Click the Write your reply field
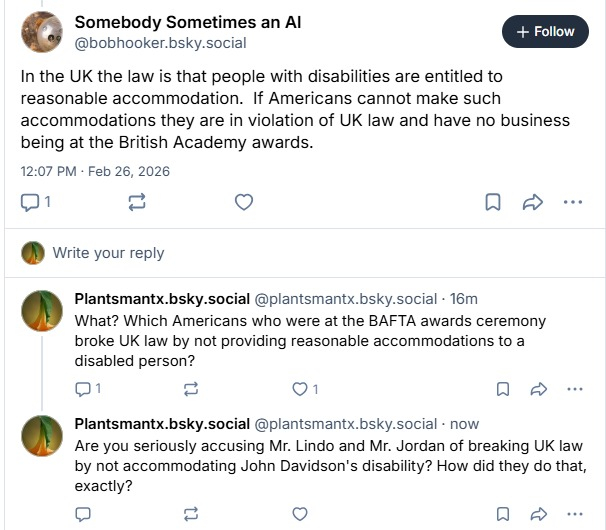The image size is (606, 530). 108,253
